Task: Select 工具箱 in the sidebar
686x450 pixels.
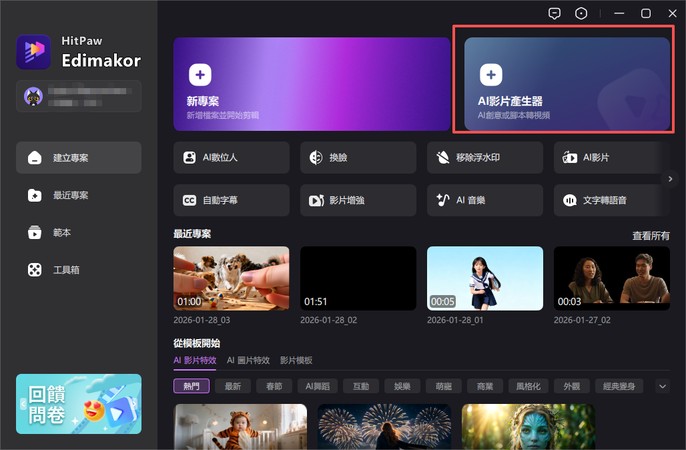Action: coord(79,270)
